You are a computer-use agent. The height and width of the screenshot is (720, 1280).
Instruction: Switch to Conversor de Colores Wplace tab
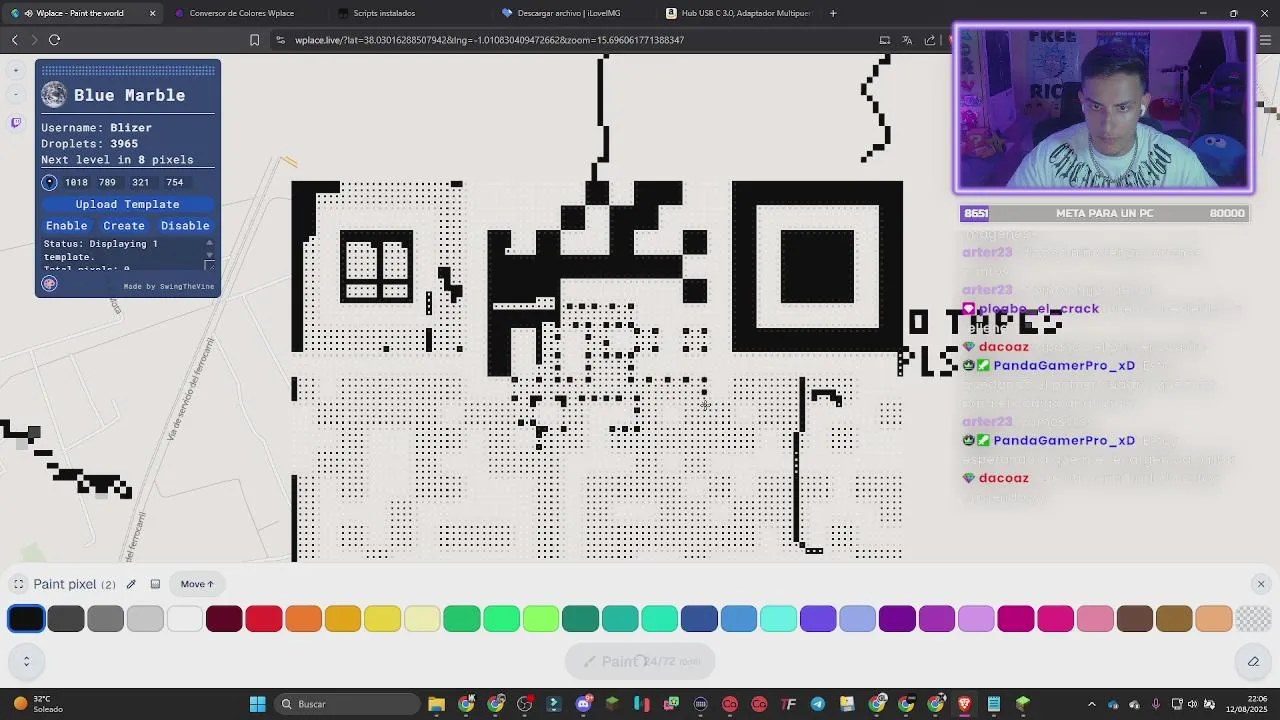coord(241,13)
